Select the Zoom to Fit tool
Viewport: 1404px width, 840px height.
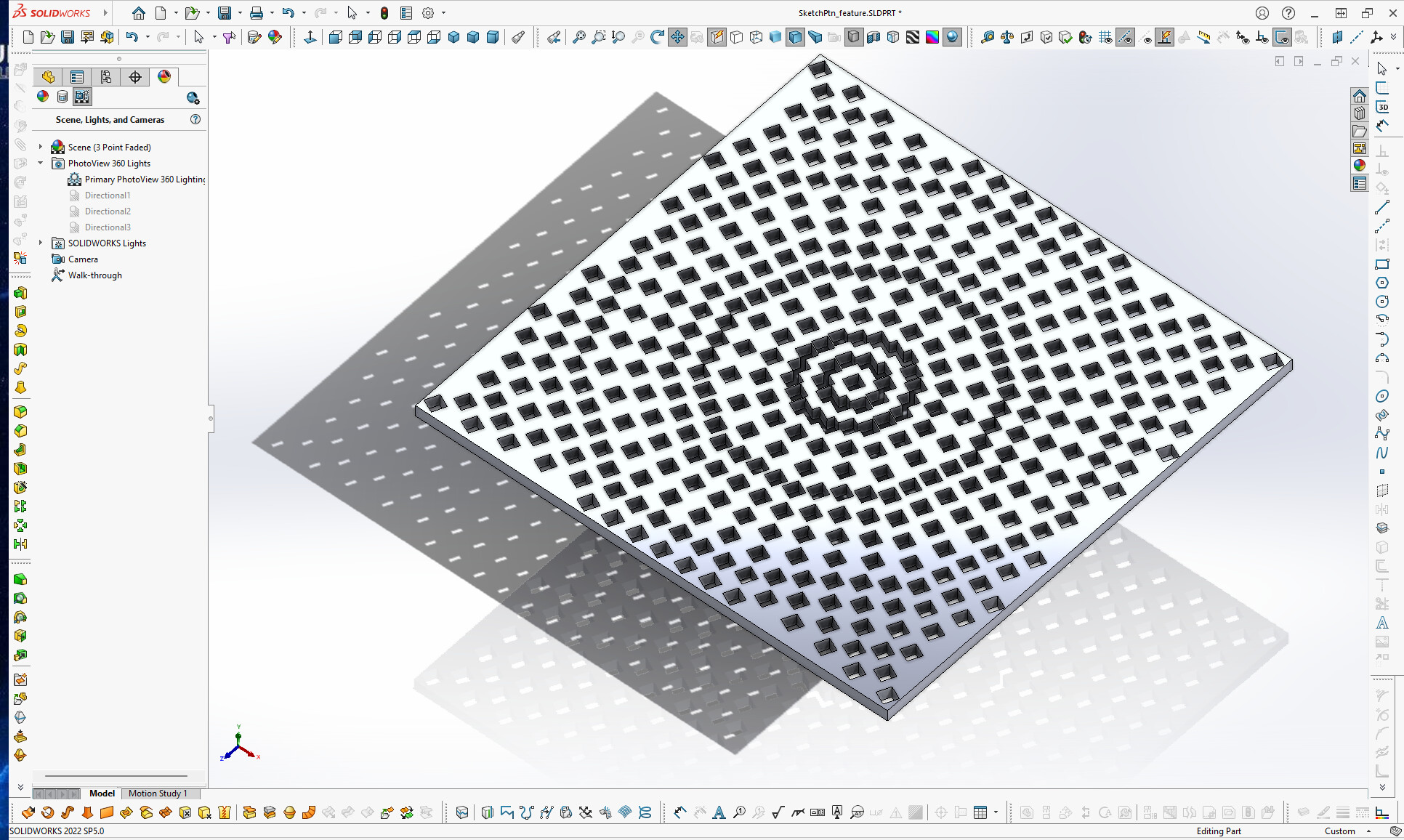579,37
